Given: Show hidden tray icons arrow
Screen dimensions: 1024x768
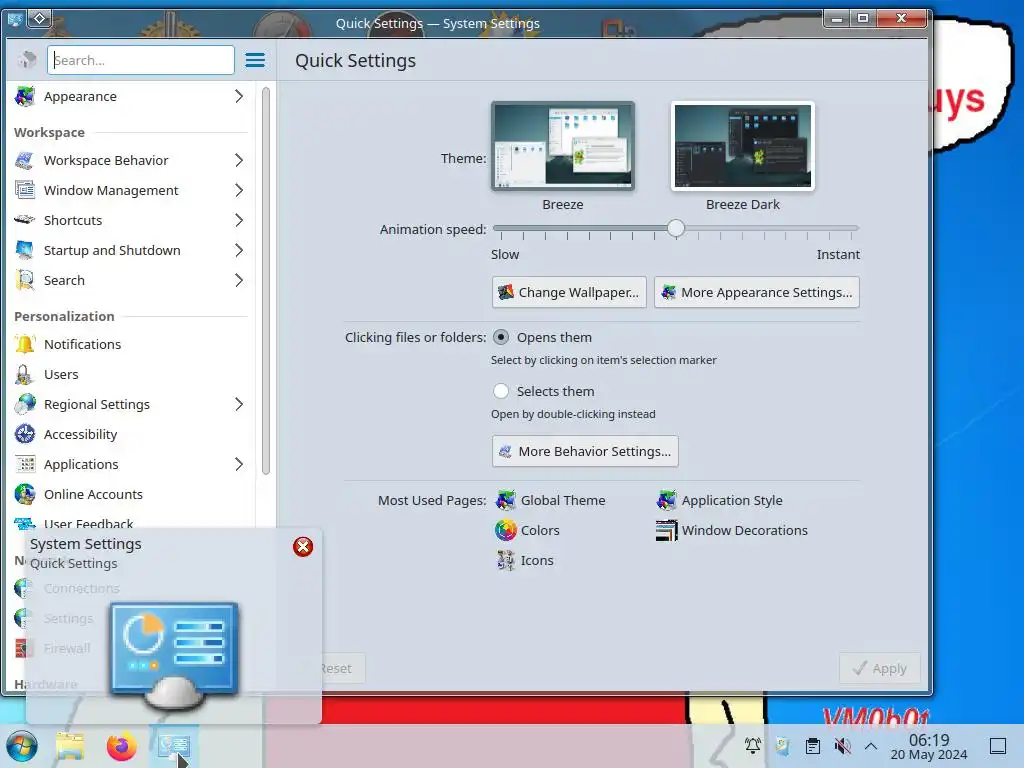Looking at the screenshot, I should coord(871,745).
